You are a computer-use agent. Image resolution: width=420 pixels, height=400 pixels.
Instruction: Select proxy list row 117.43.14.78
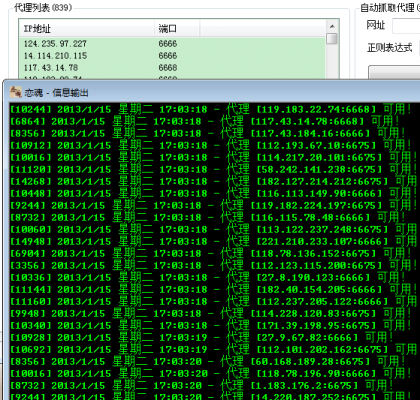[172, 68]
